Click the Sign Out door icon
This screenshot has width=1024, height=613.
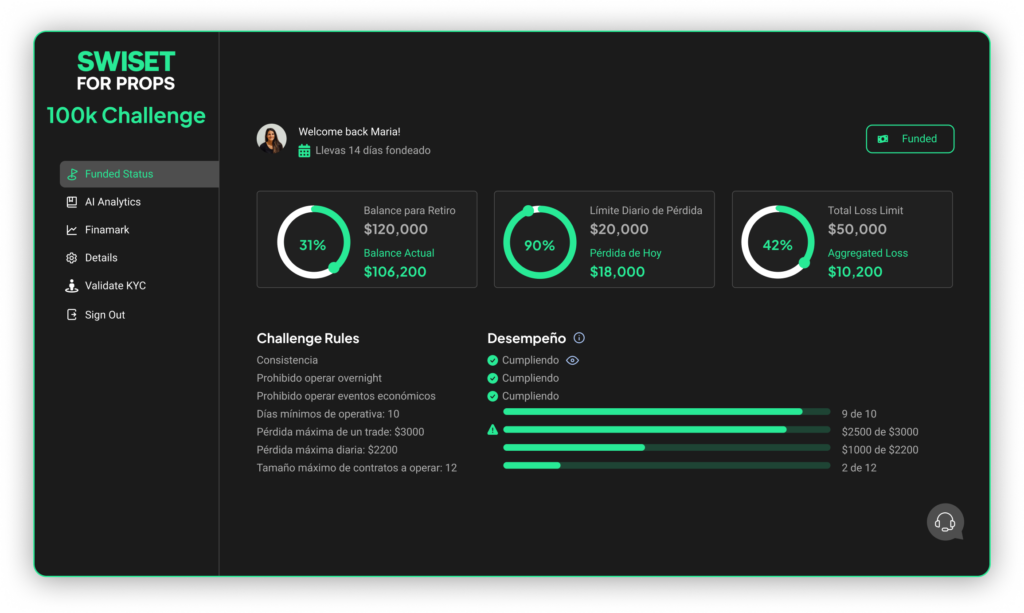click(x=72, y=315)
